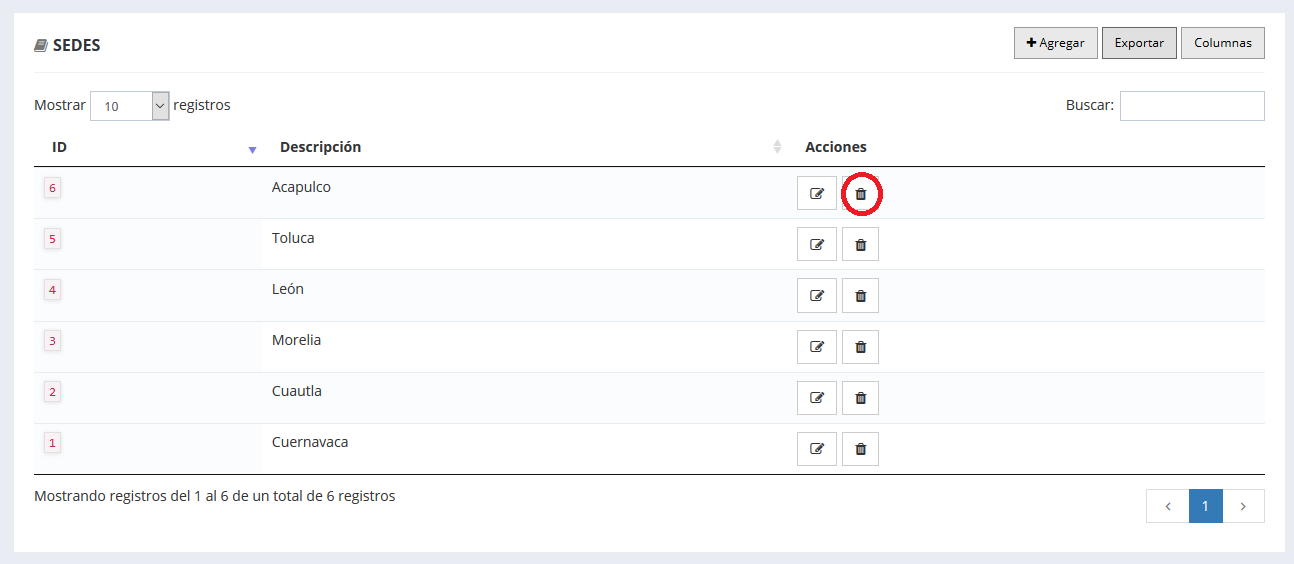Viewport: 1294px width, 564px height.
Task: Focus the Buscar search field
Action: coord(1192,106)
